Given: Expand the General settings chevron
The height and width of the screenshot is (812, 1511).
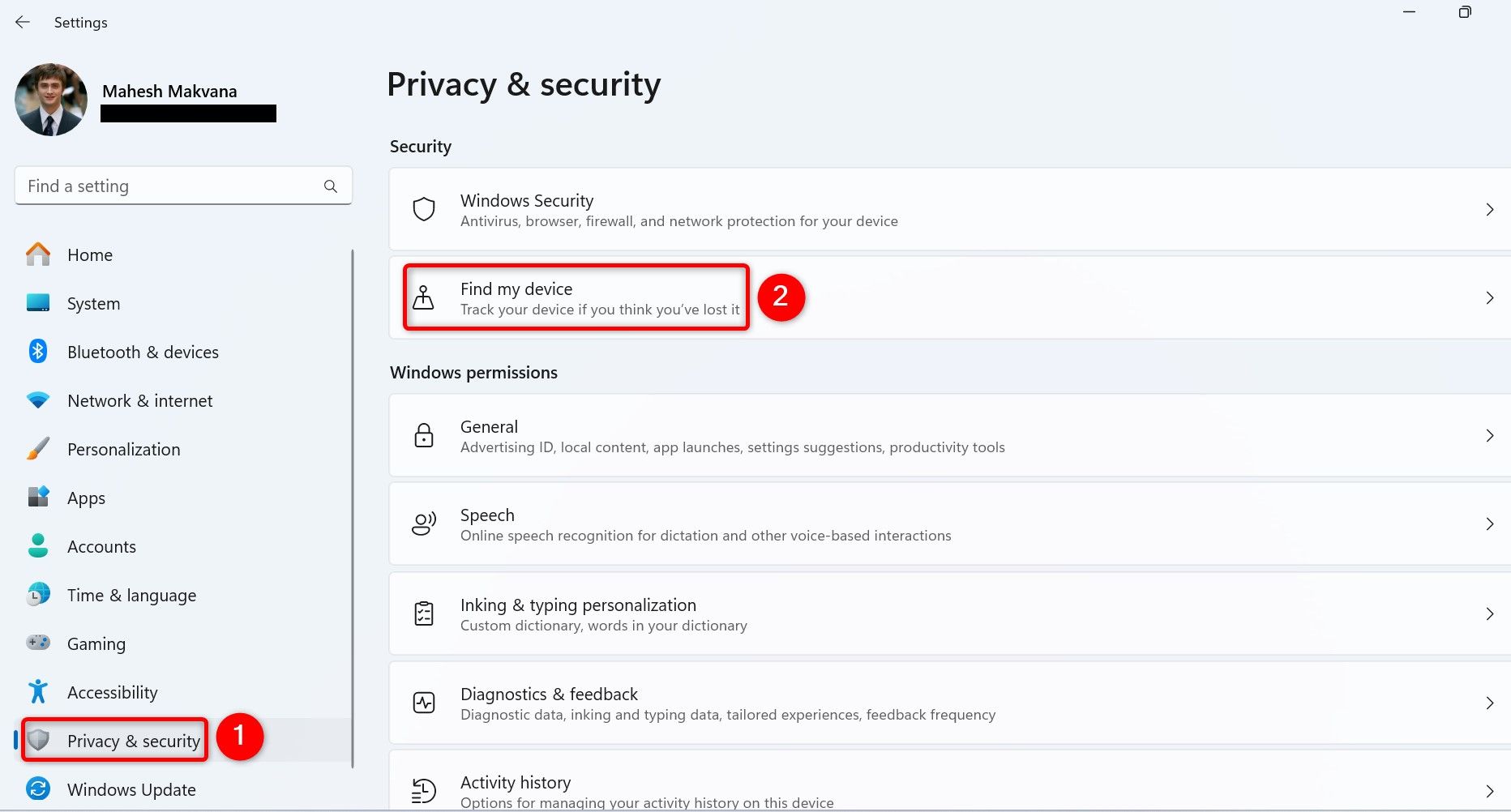Looking at the screenshot, I should click(1490, 435).
